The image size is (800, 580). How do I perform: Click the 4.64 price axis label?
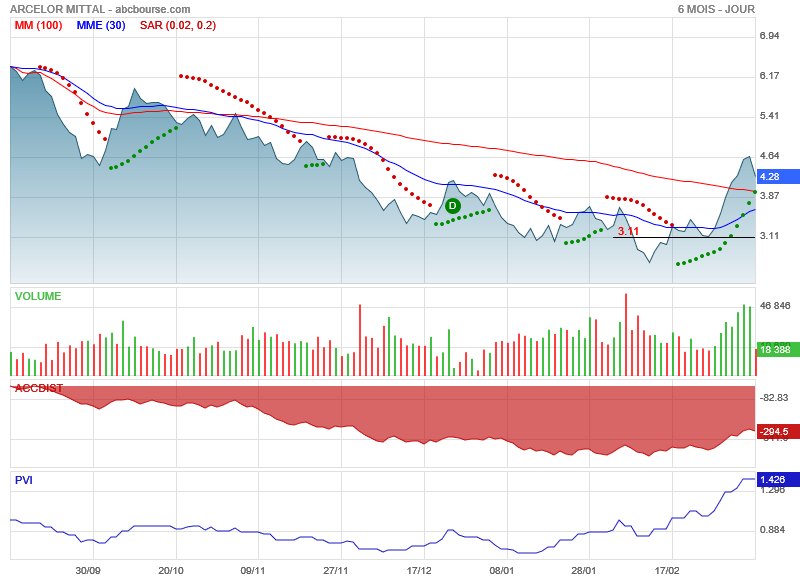(x=769, y=156)
